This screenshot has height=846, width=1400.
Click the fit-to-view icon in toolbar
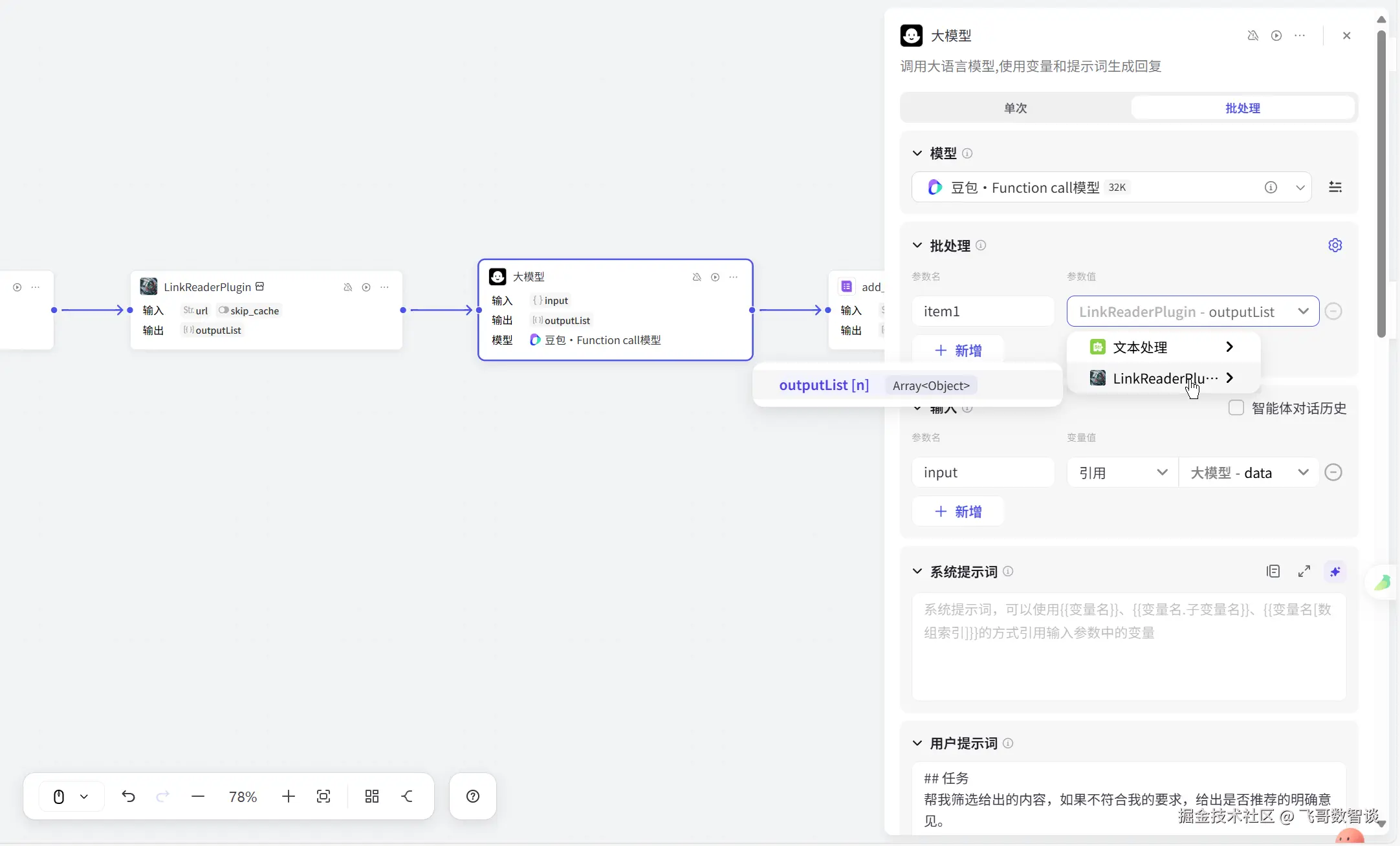pyautogui.click(x=323, y=796)
